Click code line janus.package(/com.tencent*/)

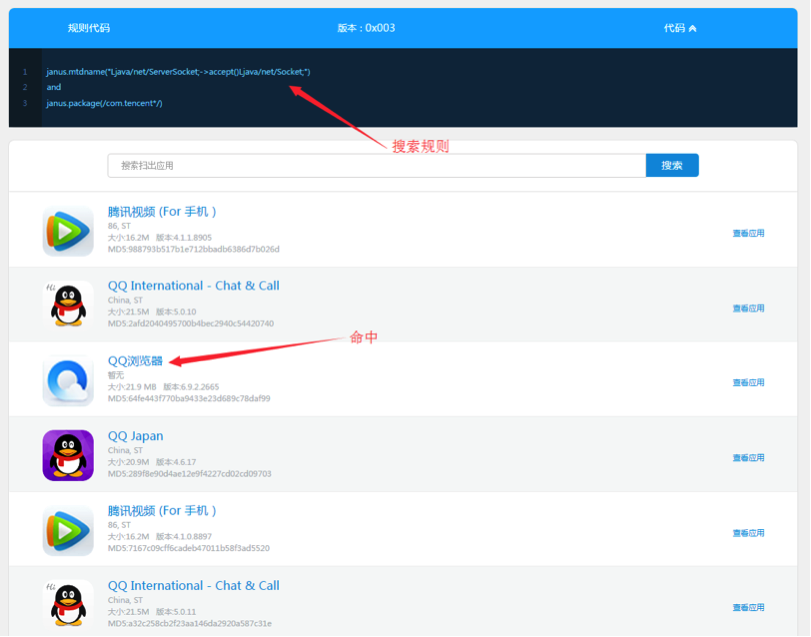pos(104,103)
